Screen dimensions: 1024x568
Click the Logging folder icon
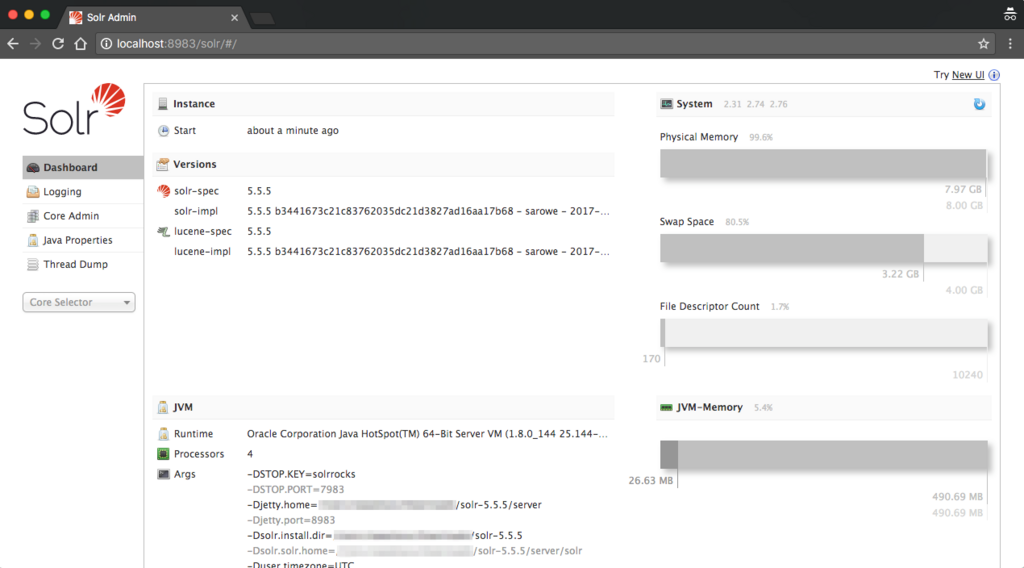click(33, 192)
